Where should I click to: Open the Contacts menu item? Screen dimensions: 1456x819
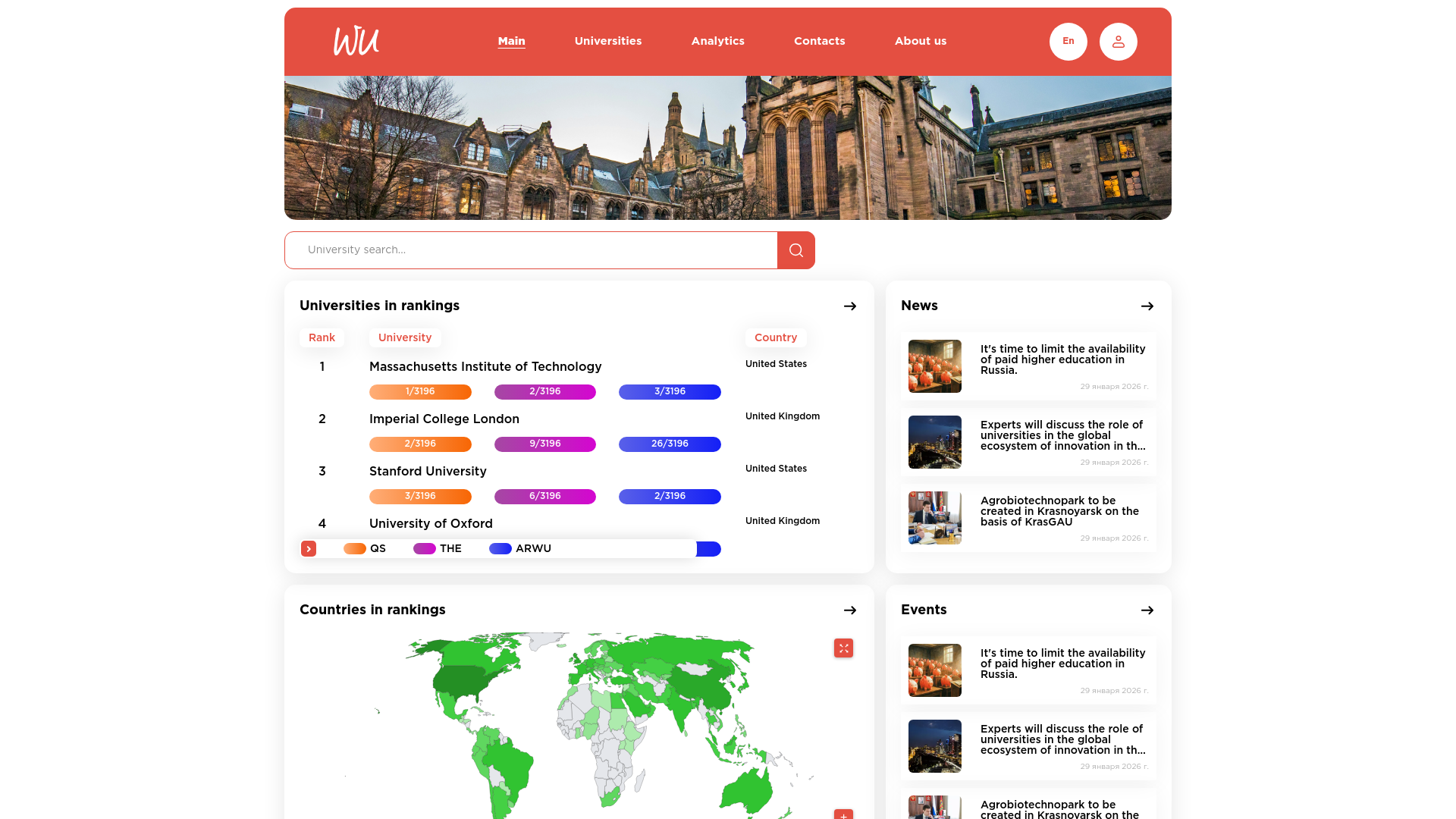[x=819, y=41]
